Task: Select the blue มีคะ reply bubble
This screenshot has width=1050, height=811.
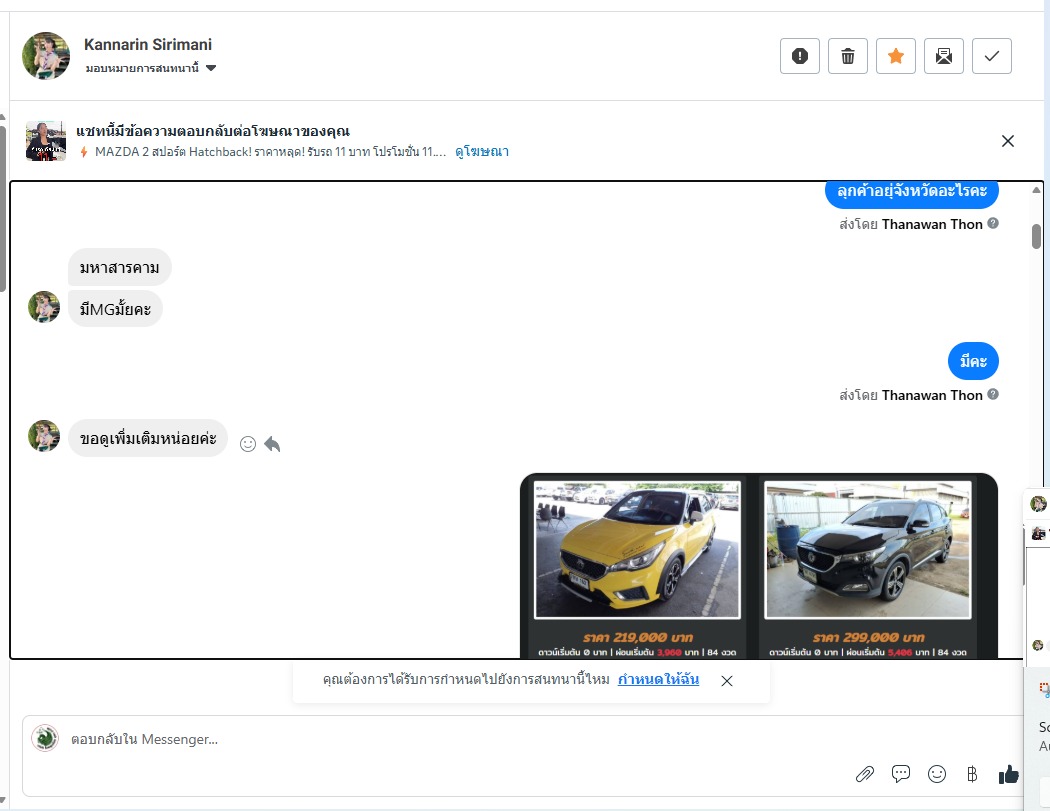Action: [x=973, y=361]
